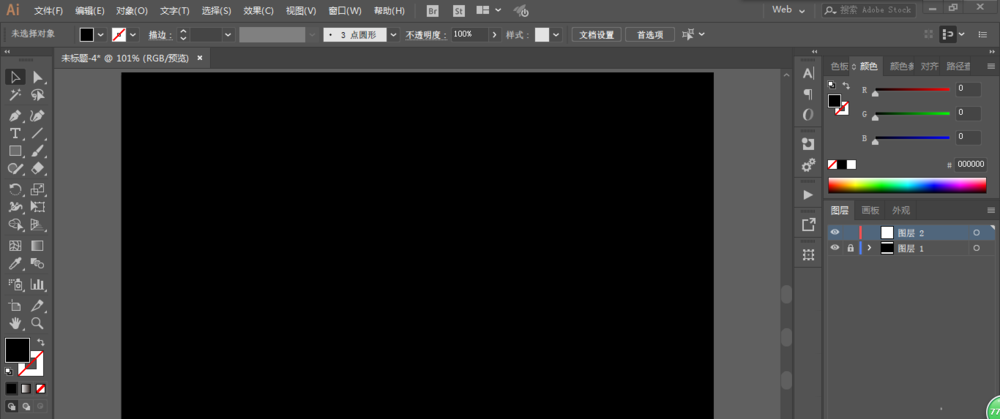Select the Eyedropper tool
The height and width of the screenshot is (419, 1000).
pyautogui.click(x=15, y=263)
